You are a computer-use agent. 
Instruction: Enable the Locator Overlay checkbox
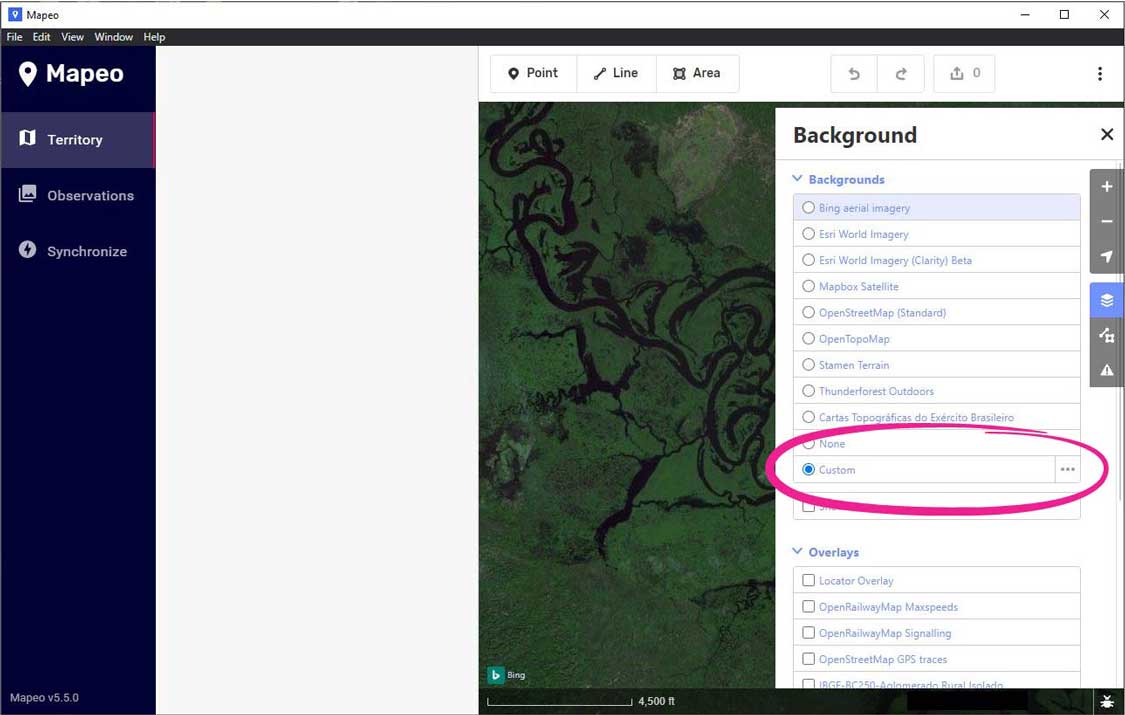pos(809,580)
